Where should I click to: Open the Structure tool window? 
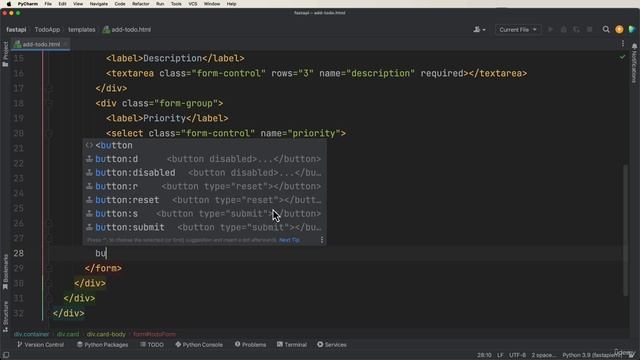coord(5,317)
